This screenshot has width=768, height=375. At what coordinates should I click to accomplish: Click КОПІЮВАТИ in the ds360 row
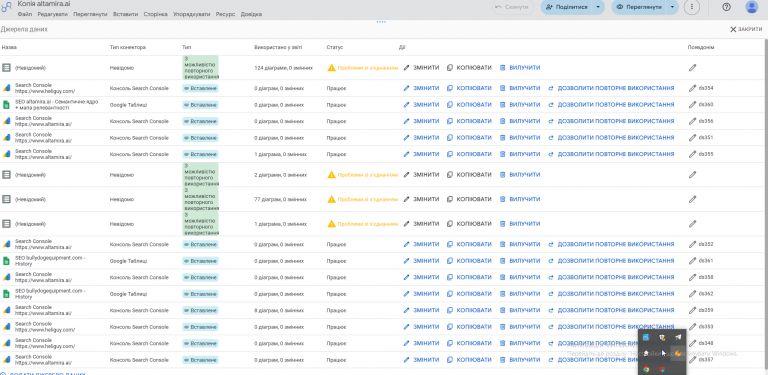[x=469, y=105]
